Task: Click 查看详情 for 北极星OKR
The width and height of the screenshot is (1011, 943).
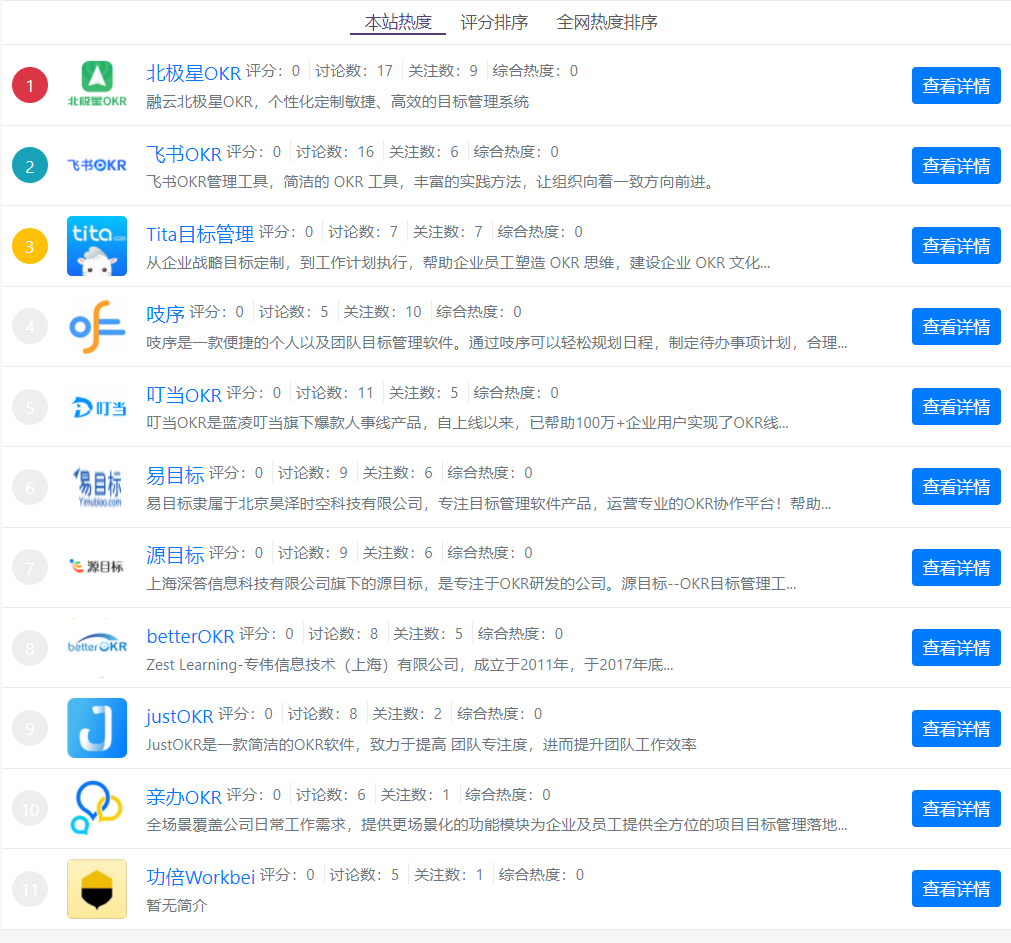Action: coord(956,85)
